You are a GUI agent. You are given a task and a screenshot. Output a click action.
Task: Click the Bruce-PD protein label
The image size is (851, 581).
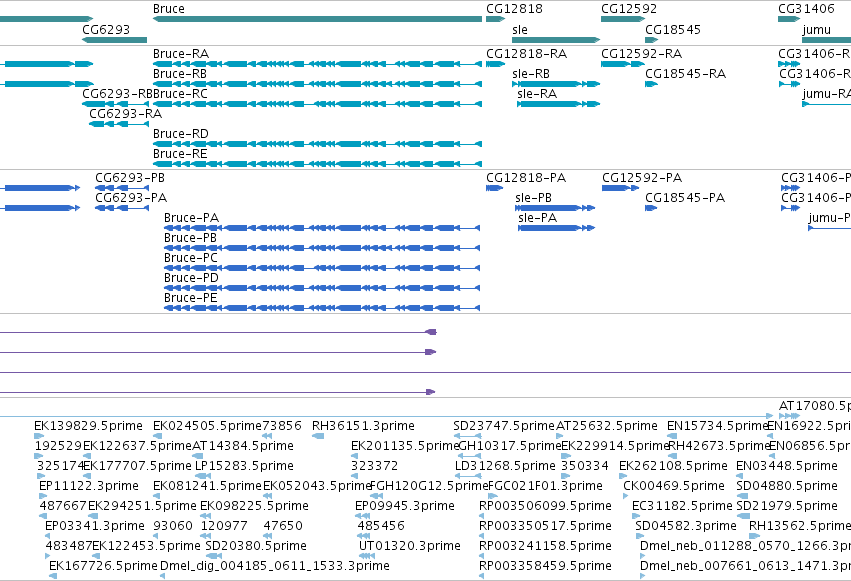coord(191,278)
